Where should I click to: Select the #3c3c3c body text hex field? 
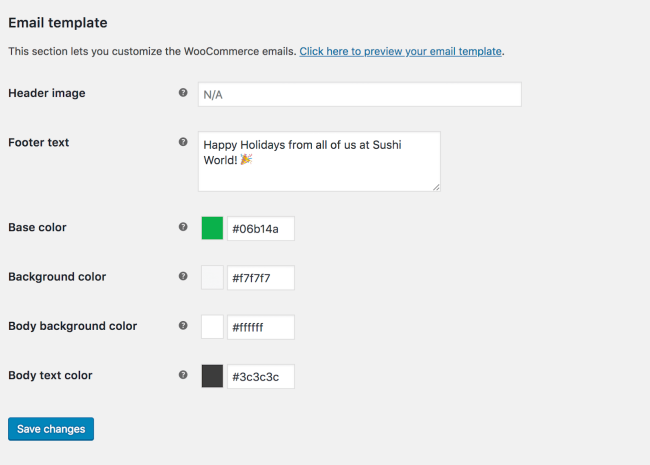(261, 376)
